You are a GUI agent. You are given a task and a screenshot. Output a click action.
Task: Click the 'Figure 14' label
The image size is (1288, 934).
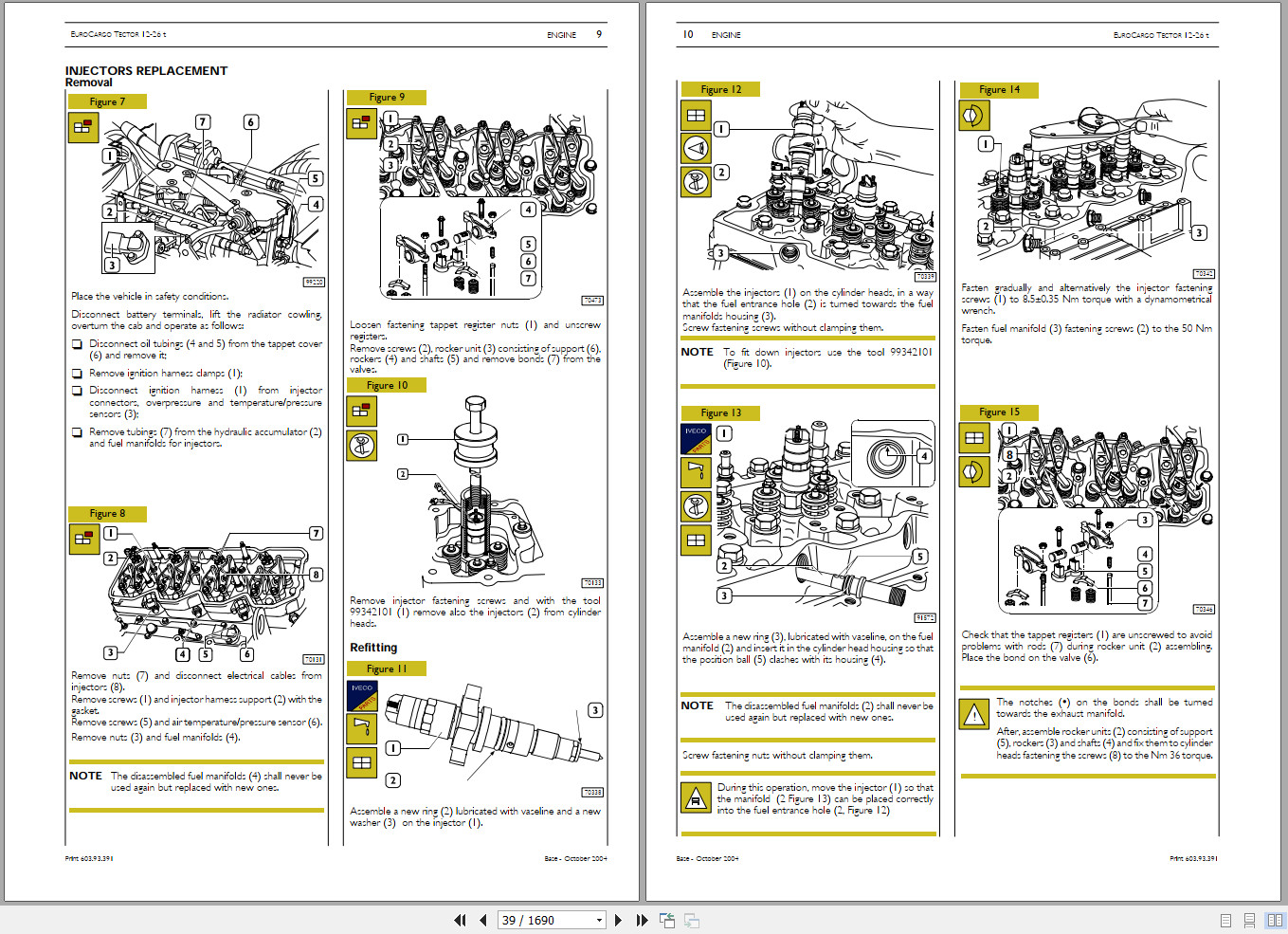pos(1000,89)
